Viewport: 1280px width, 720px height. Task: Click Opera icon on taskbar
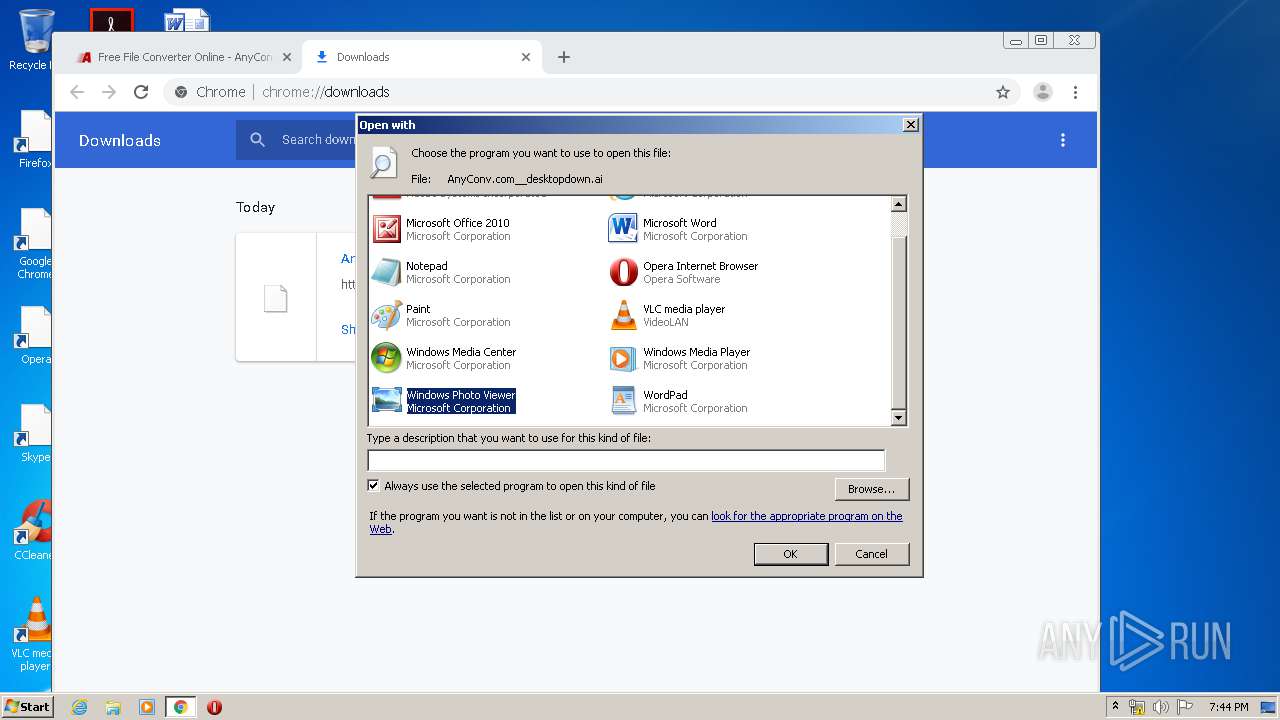[214, 707]
